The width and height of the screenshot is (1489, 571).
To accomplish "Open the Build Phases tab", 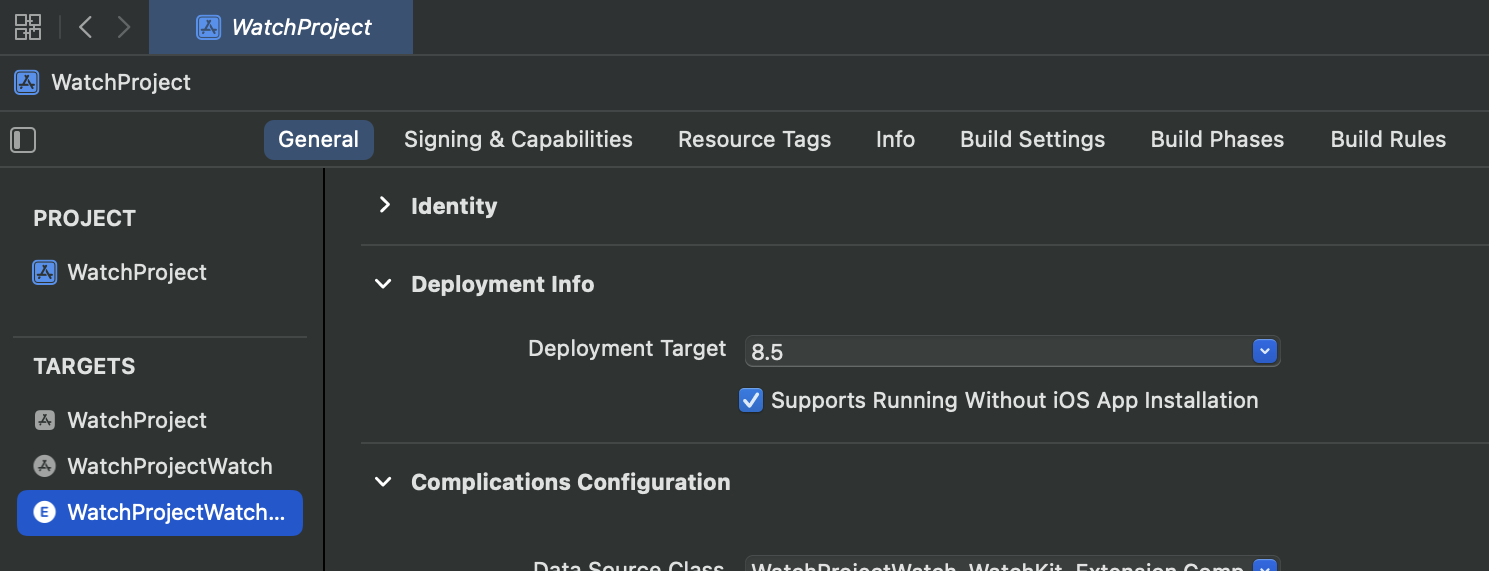I will [x=1217, y=140].
